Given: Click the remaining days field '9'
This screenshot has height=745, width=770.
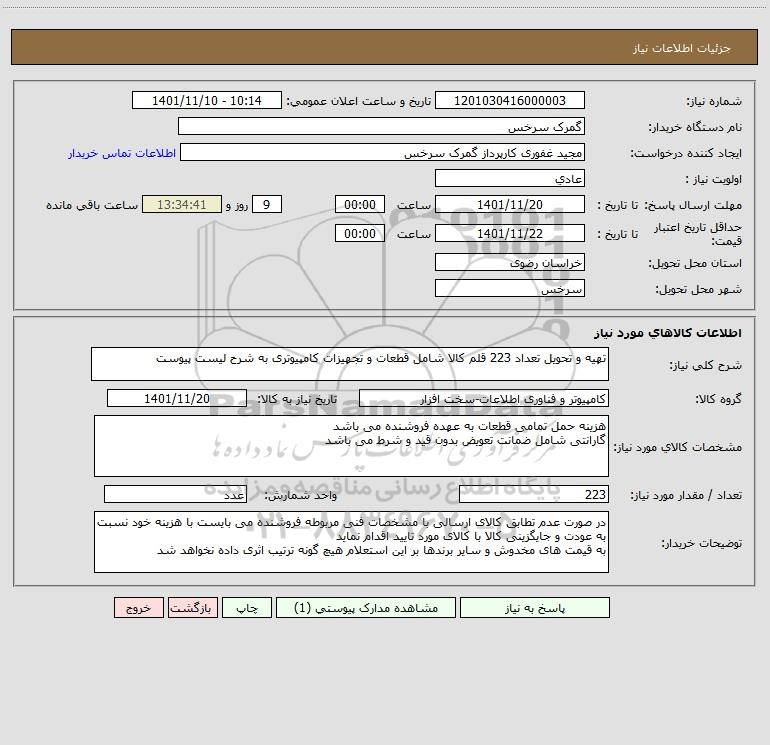Looking at the screenshot, I should tap(267, 204).
